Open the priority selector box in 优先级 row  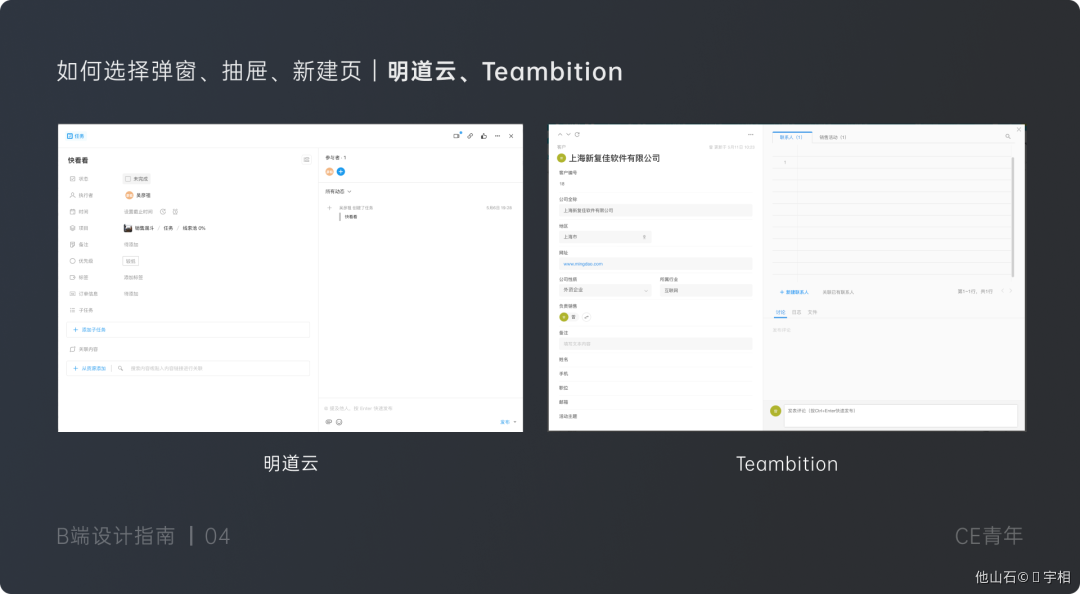tap(130, 261)
